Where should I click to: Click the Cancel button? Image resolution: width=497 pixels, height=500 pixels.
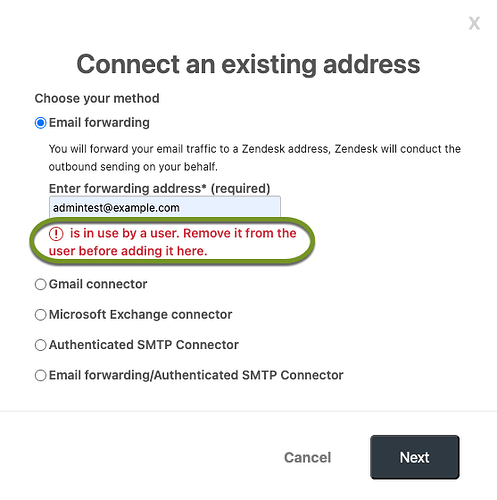pyautogui.click(x=308, y=458)
